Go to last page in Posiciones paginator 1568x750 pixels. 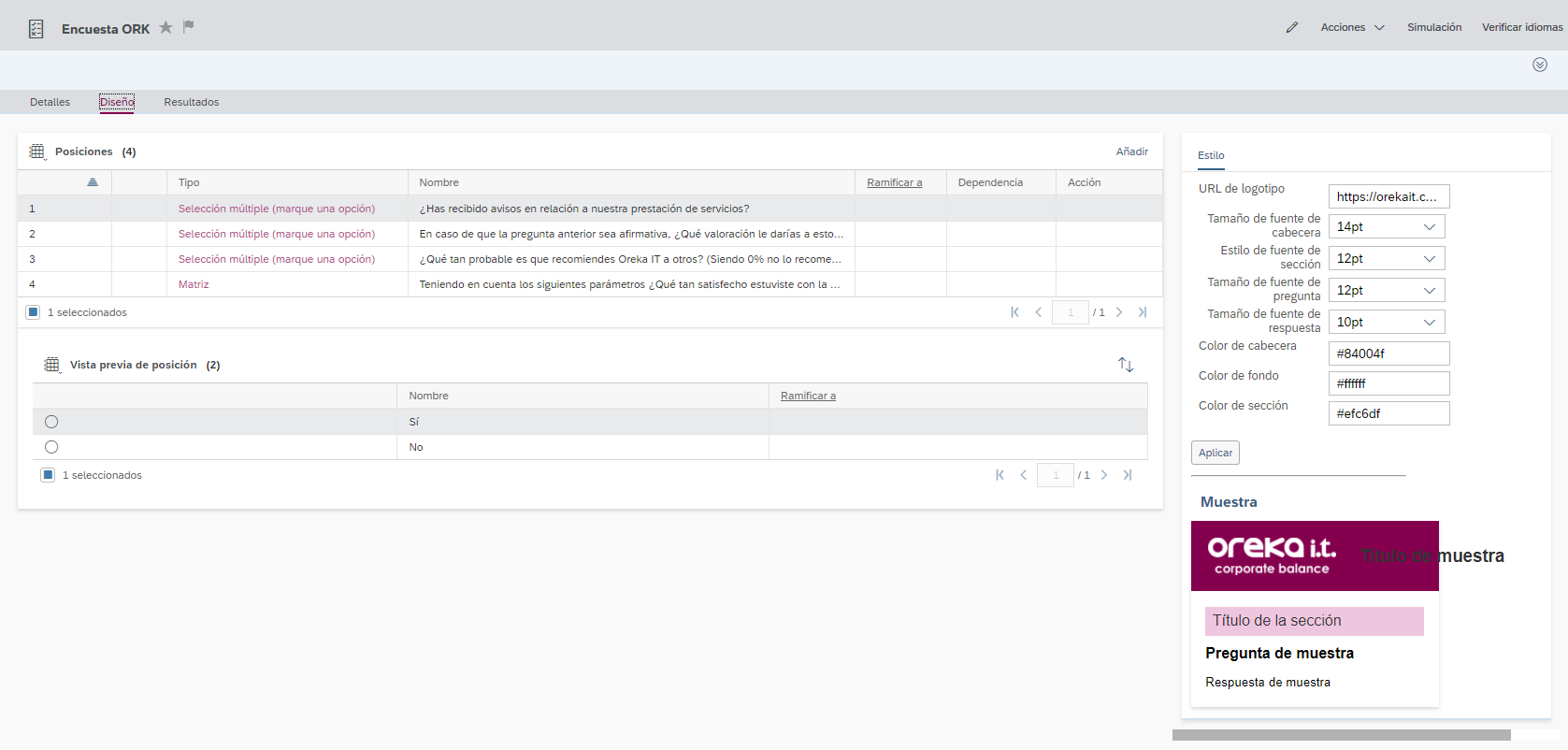(x=1142, y=312)
